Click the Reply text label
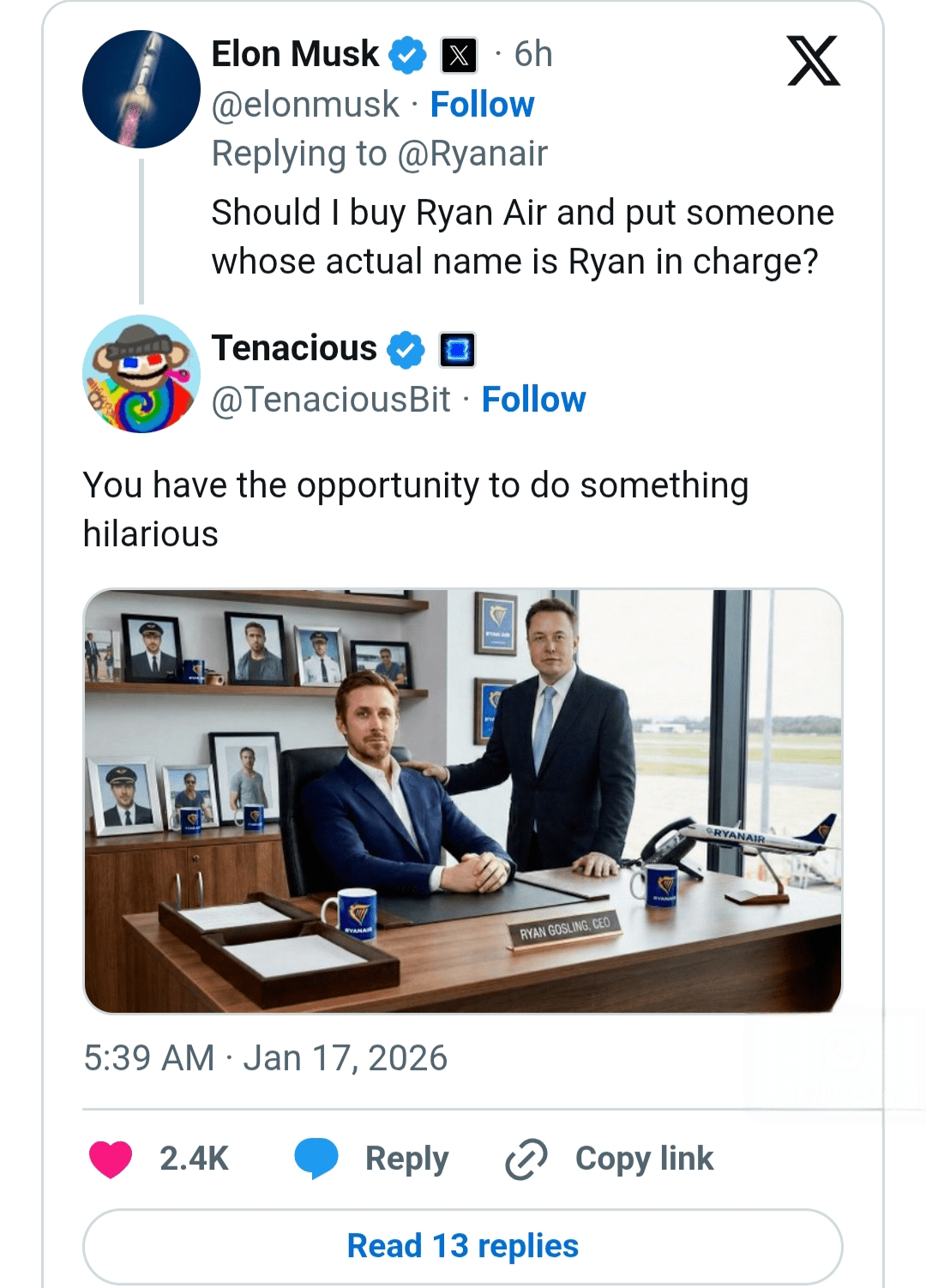Viewport: 926px width, 1288px height. pos(406,1159)
